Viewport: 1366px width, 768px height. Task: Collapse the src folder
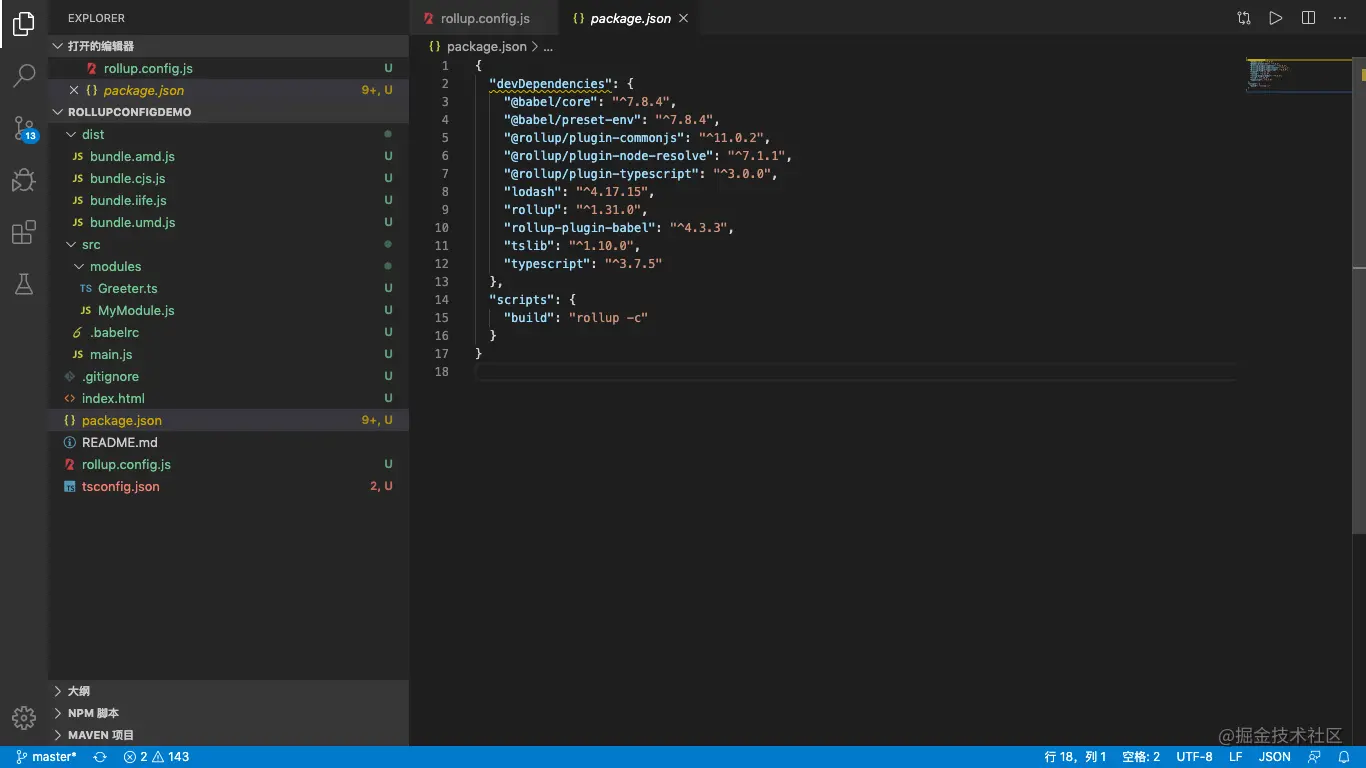pyautogui.click(x=229, y=244)
